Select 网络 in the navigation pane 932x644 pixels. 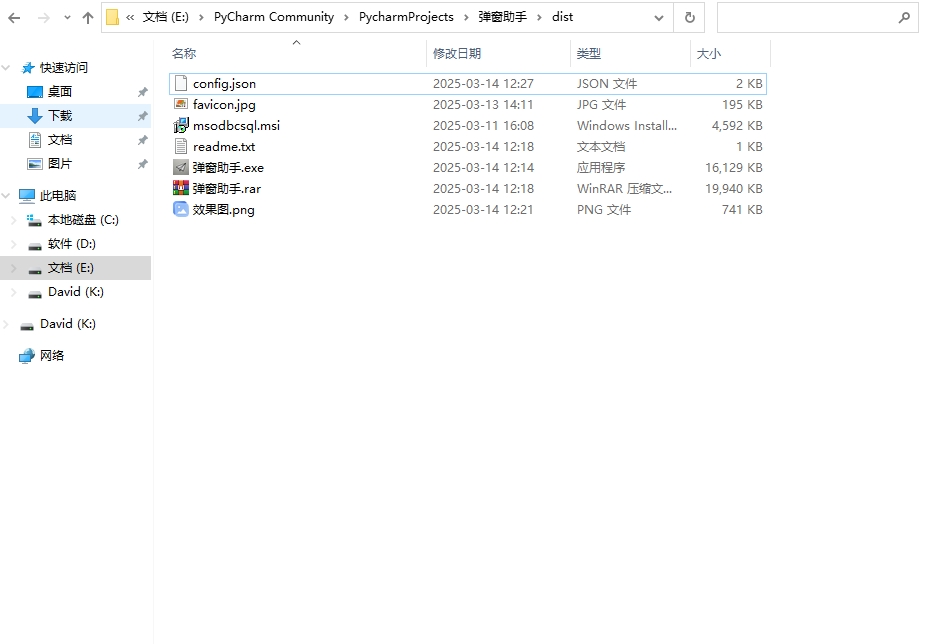tap(52, 356)
